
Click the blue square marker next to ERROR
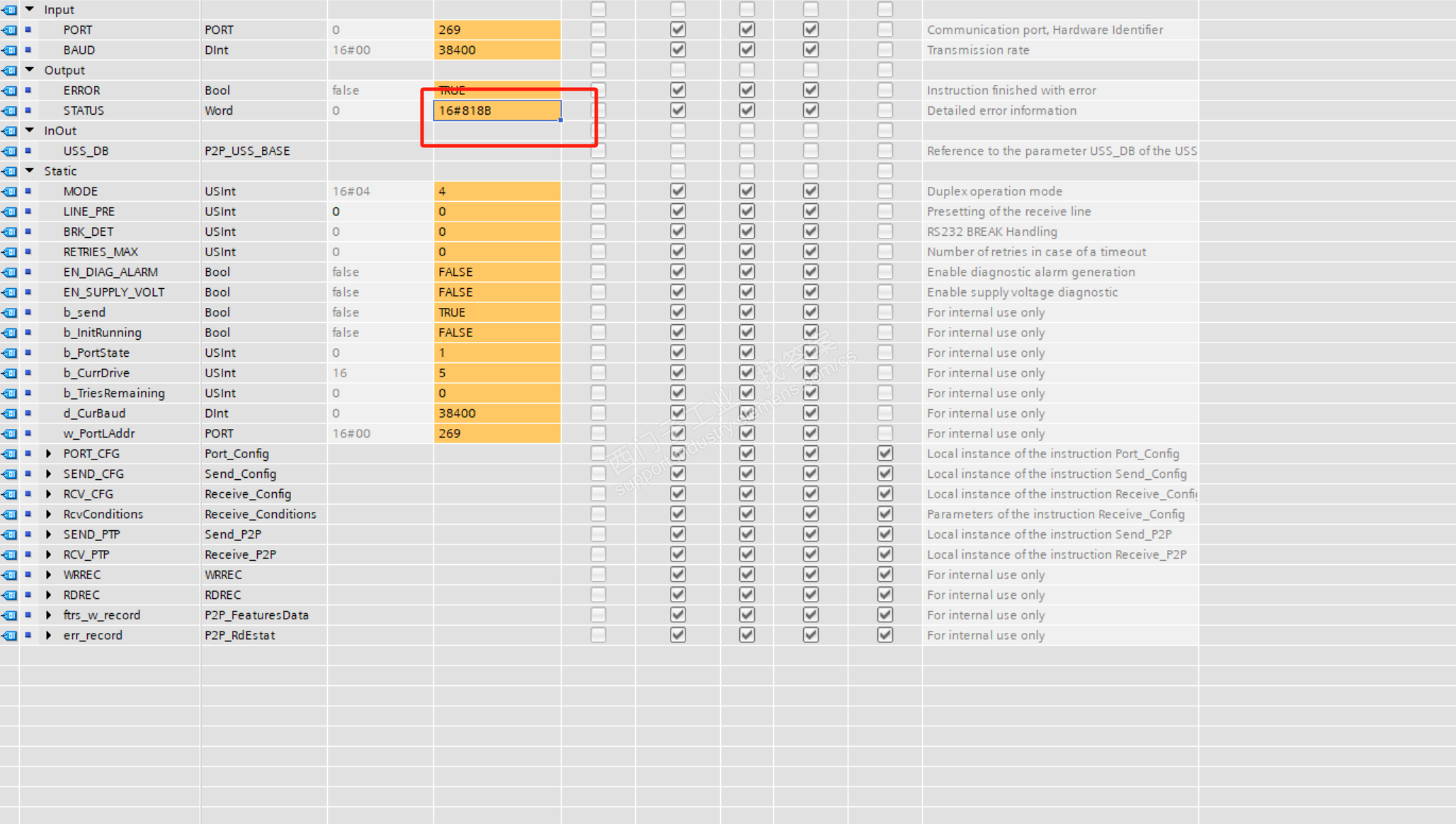[28, 90]
